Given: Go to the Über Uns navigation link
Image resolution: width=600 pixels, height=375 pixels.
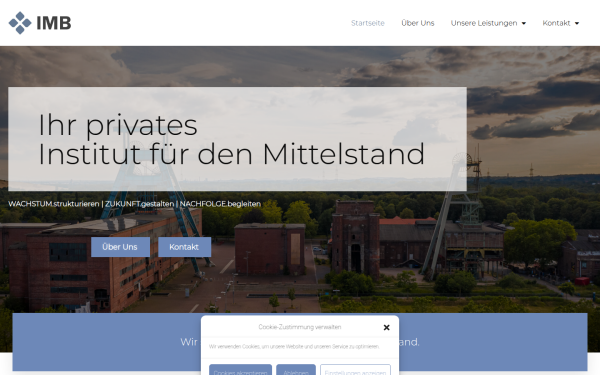Looking at the screenshot, I should click(x=417, y=23).
